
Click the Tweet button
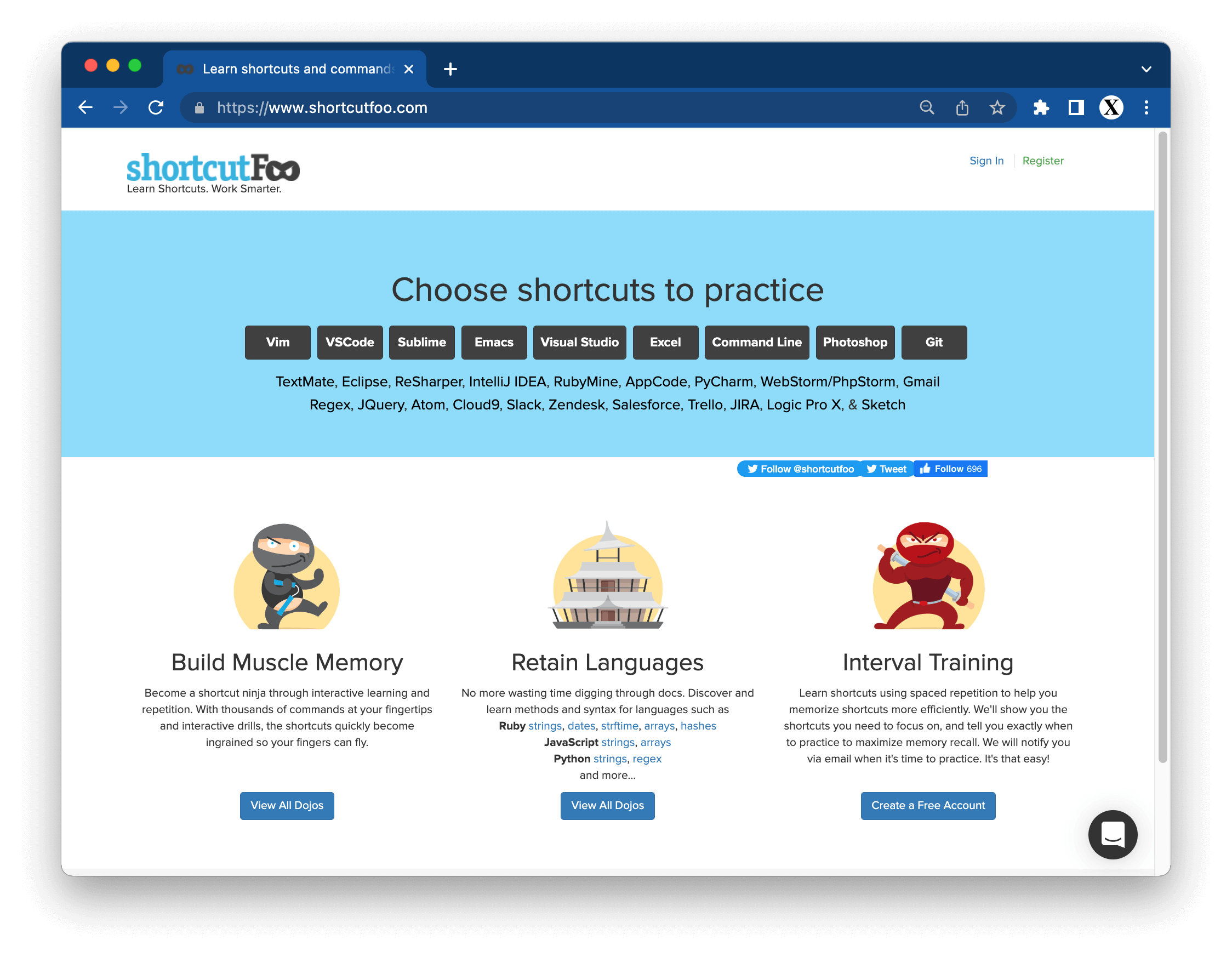coord(886,469)
